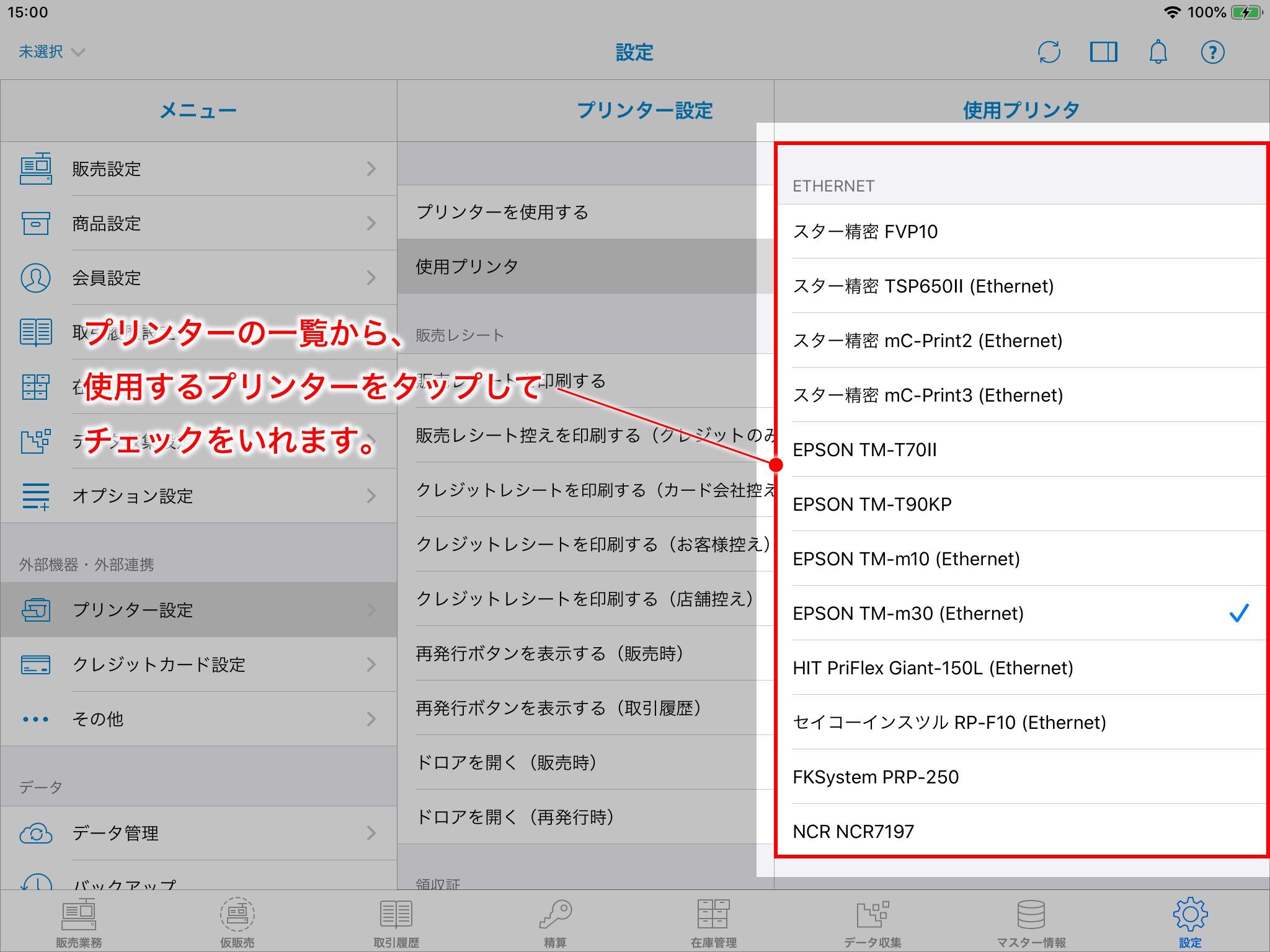Tap クレジットレシートを印刷する（カード会社控え row
The height and width of the screenshot is (952, 1270).
pos(585,490)
